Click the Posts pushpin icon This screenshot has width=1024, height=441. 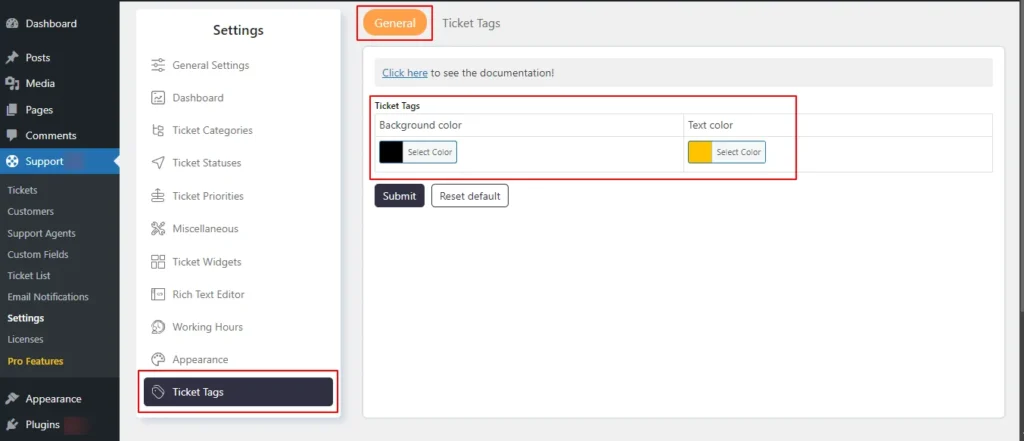tap(12, 57)
